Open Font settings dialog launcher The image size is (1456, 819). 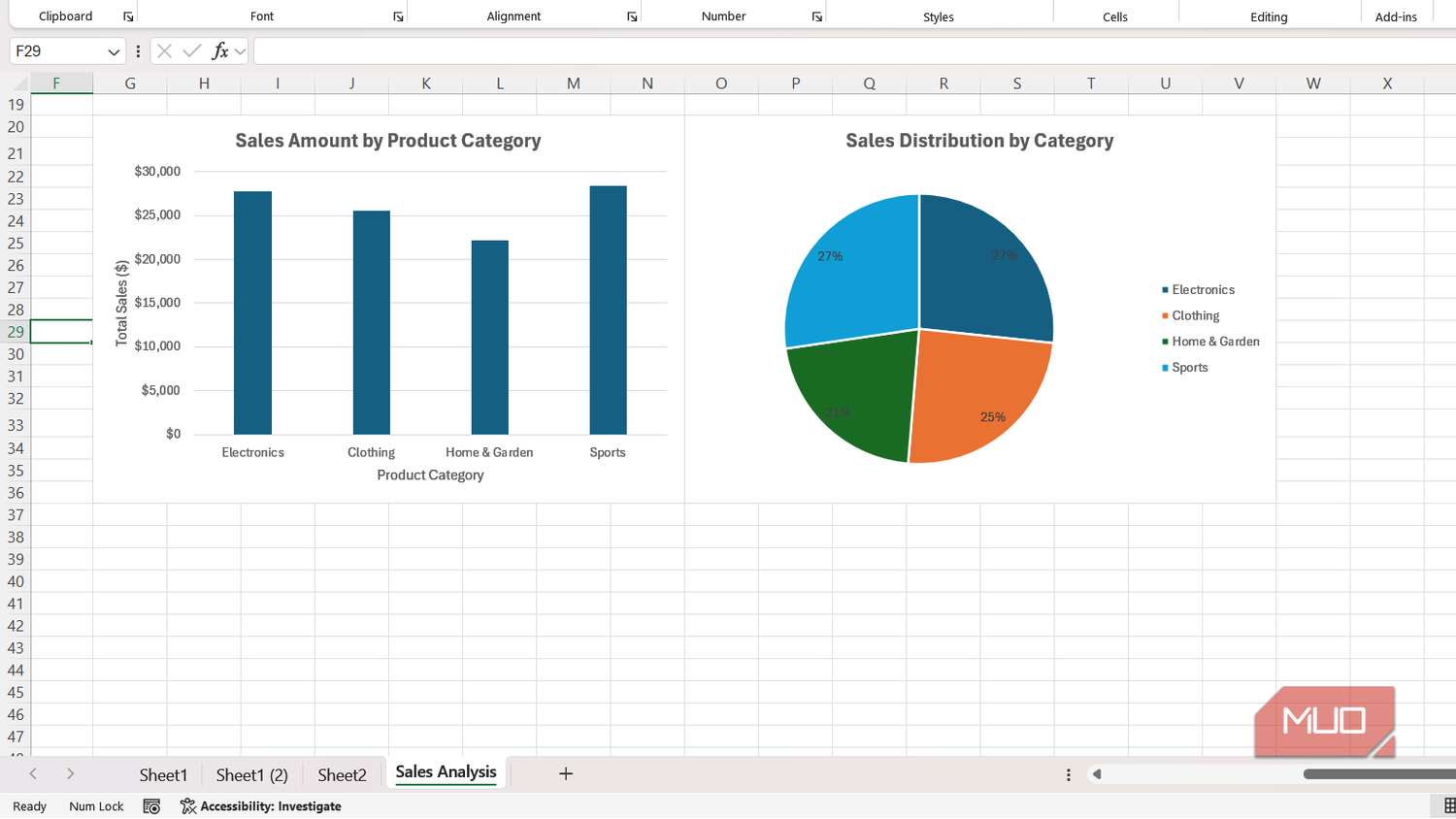398,16
